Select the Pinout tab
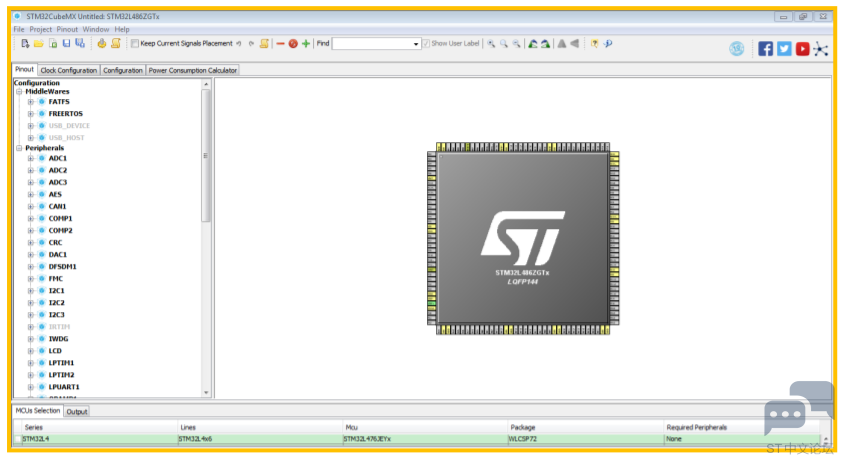 [24, 69]
